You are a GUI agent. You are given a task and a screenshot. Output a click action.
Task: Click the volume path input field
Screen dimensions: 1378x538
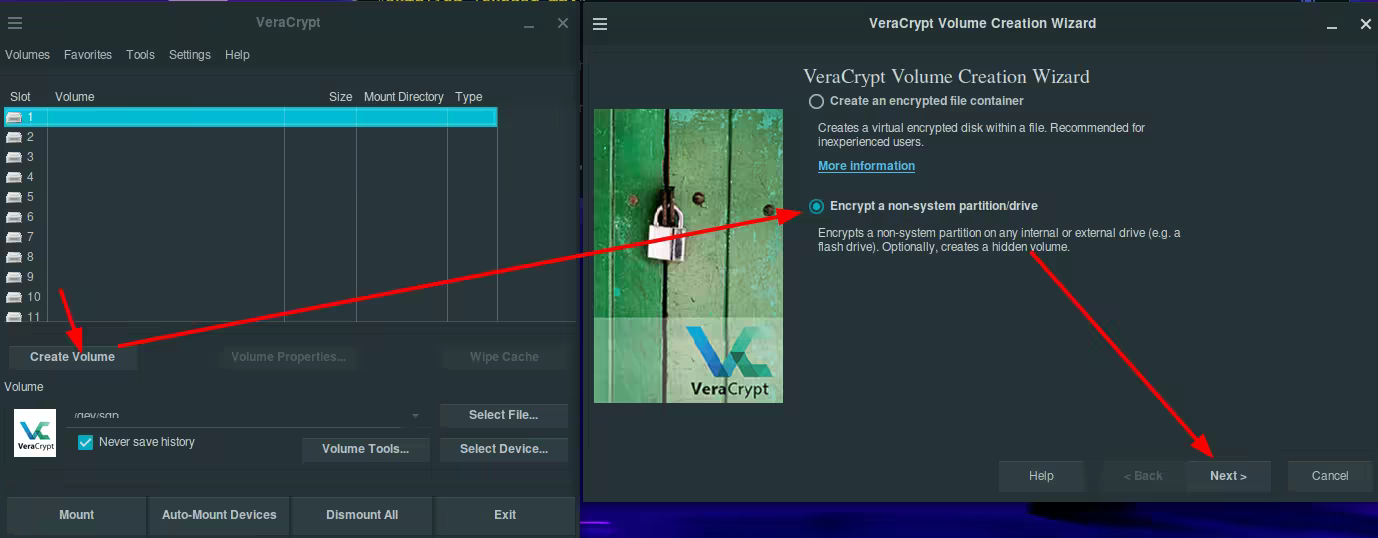pyautogui.click(x=236, y=416)
